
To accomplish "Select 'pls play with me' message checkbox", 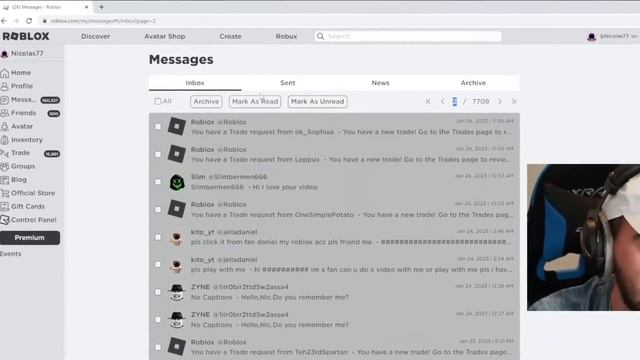I will 158,264.
